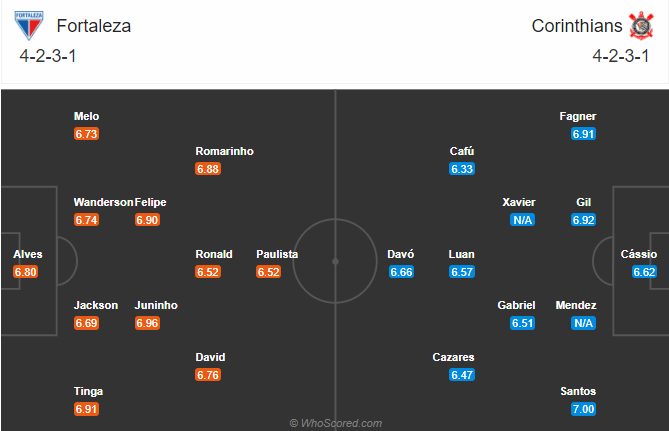The image size is (669, 431).
Task: Click the Corinthians club crest icon
Action: 639,25
